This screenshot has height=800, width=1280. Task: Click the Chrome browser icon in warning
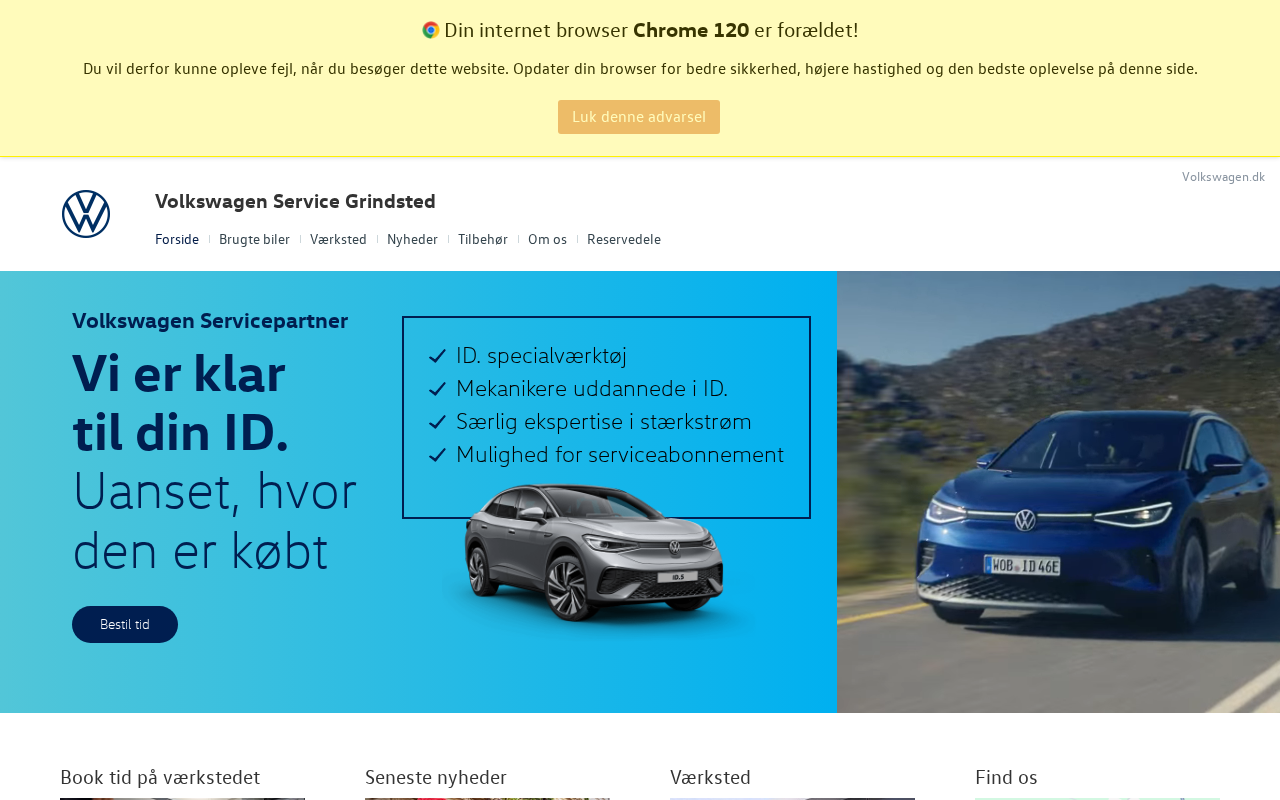coord(431,30)
